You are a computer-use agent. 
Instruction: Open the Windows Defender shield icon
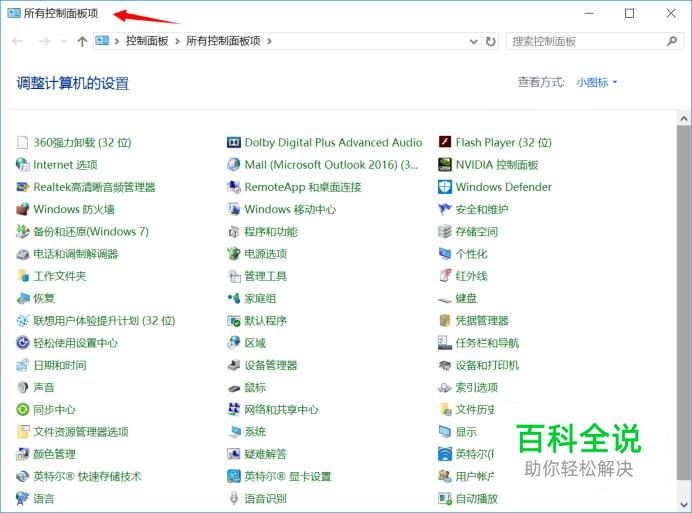point(444,187)
